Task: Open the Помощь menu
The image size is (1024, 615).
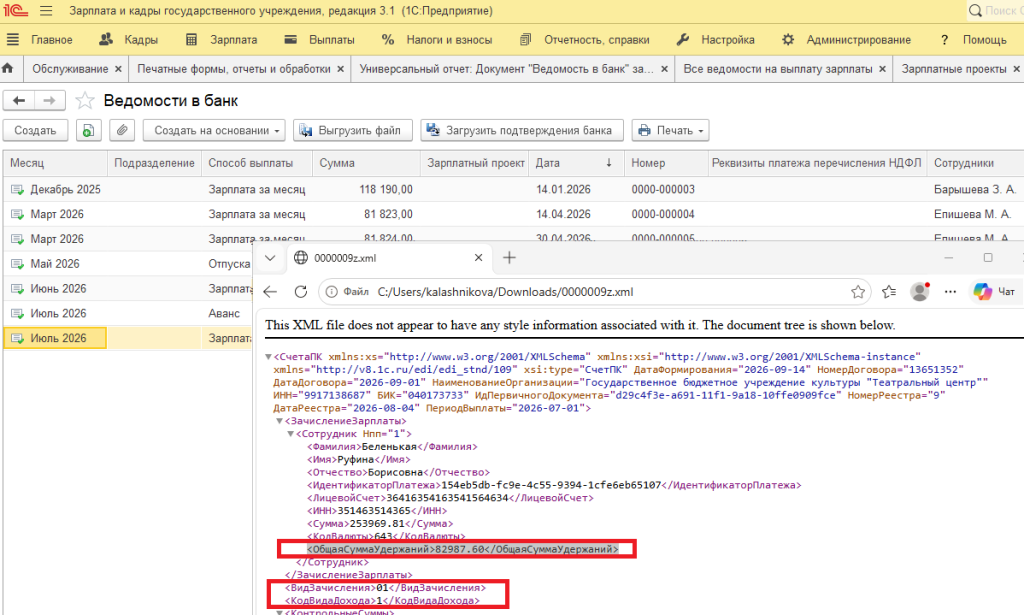Action: 974,40
